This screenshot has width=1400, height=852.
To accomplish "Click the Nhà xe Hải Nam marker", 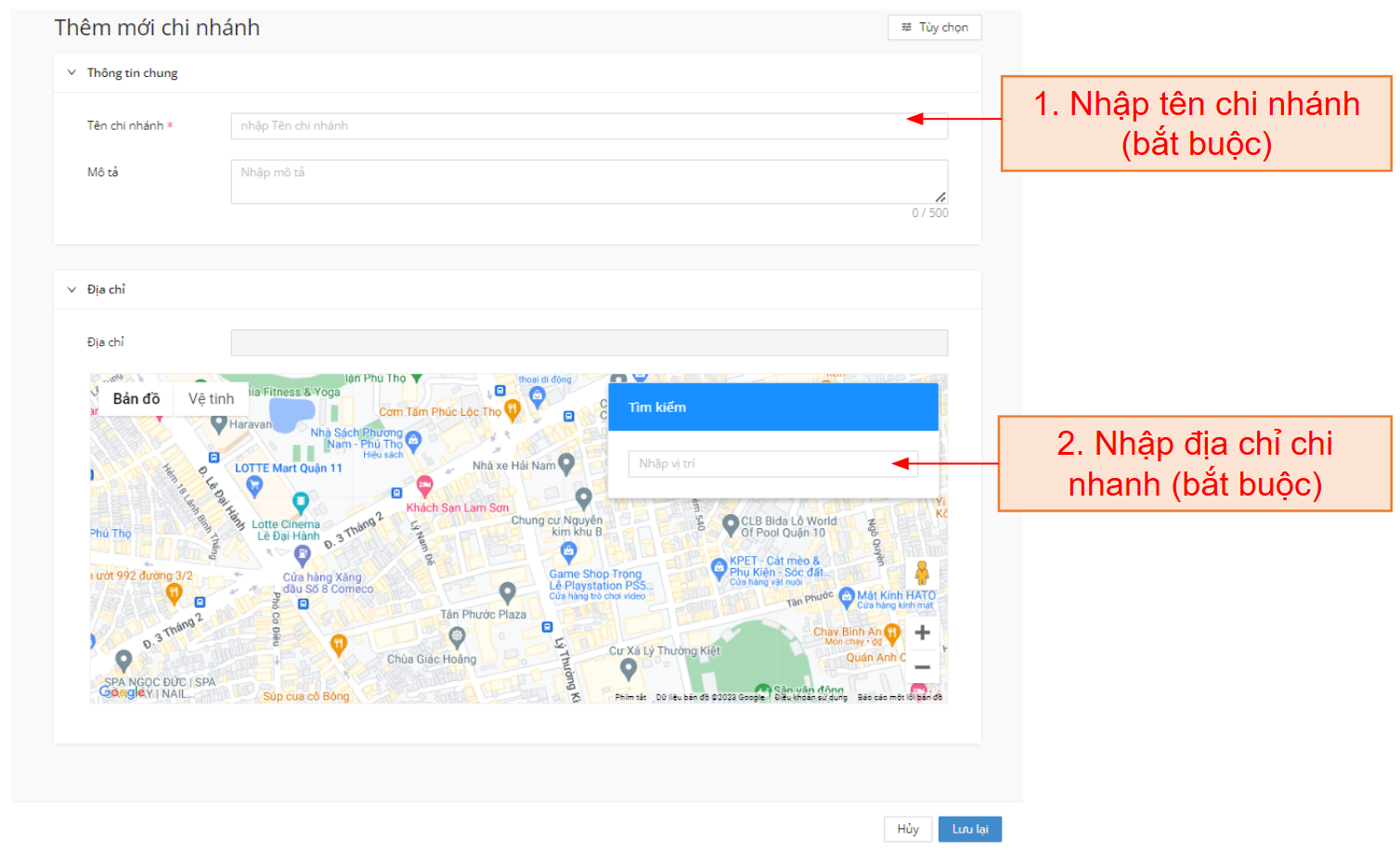I will pyautogui.click(x=566, y=464).
